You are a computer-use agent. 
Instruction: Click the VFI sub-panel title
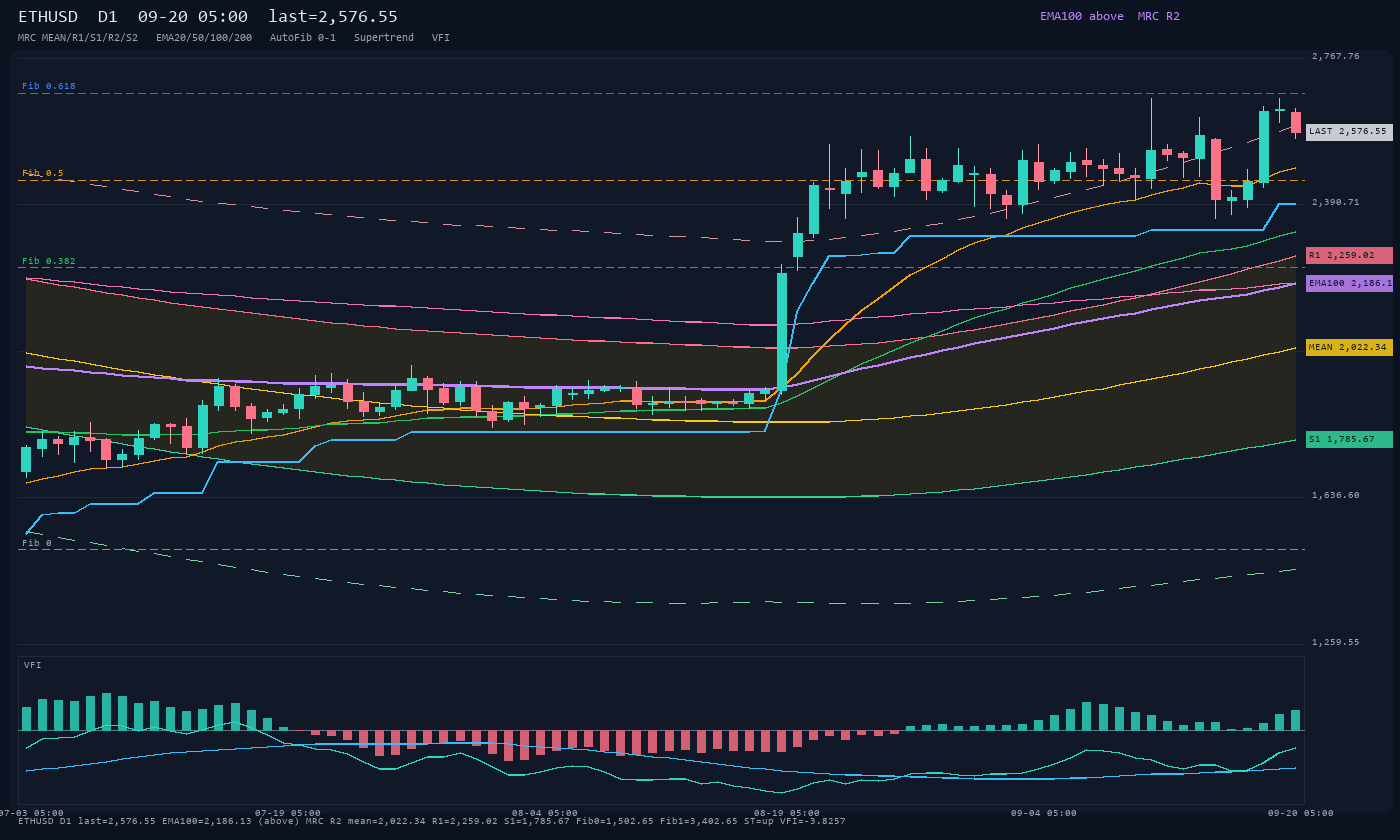[x=33, y=665]
